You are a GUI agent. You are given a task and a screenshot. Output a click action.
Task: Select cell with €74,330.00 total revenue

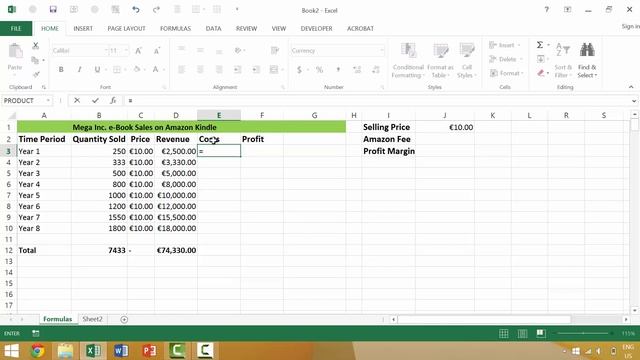[176, 250]
